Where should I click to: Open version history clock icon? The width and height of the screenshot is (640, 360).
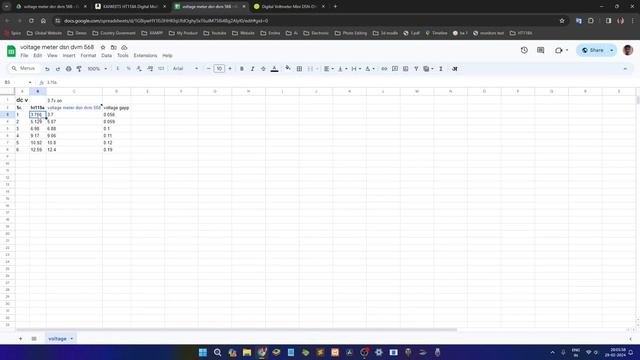[524, 50]
